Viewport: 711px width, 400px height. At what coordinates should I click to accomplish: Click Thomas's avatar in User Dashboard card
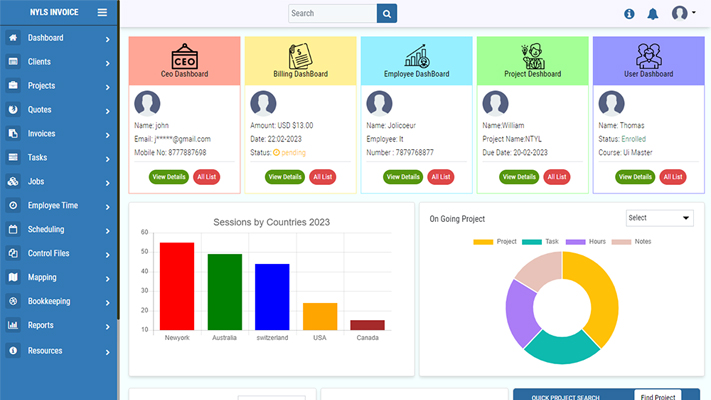[x=611, y=104]
